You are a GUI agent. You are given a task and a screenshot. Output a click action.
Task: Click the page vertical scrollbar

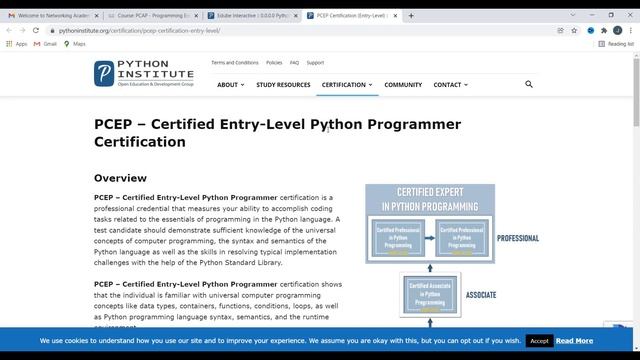pyautogui.click(x=636, y=93)
